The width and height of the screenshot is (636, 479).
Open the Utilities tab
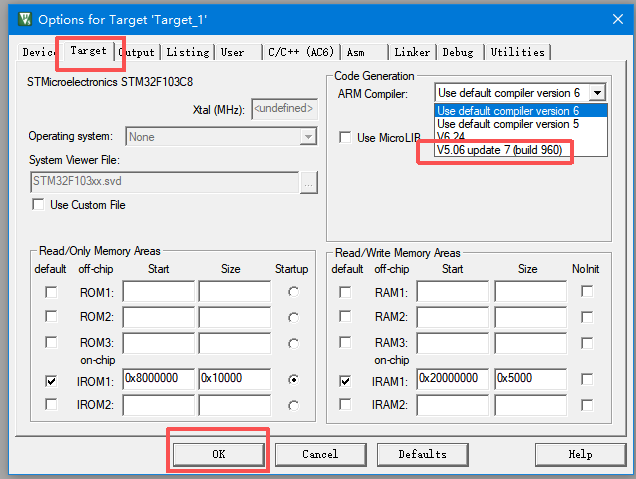click(x=518, y=52)
